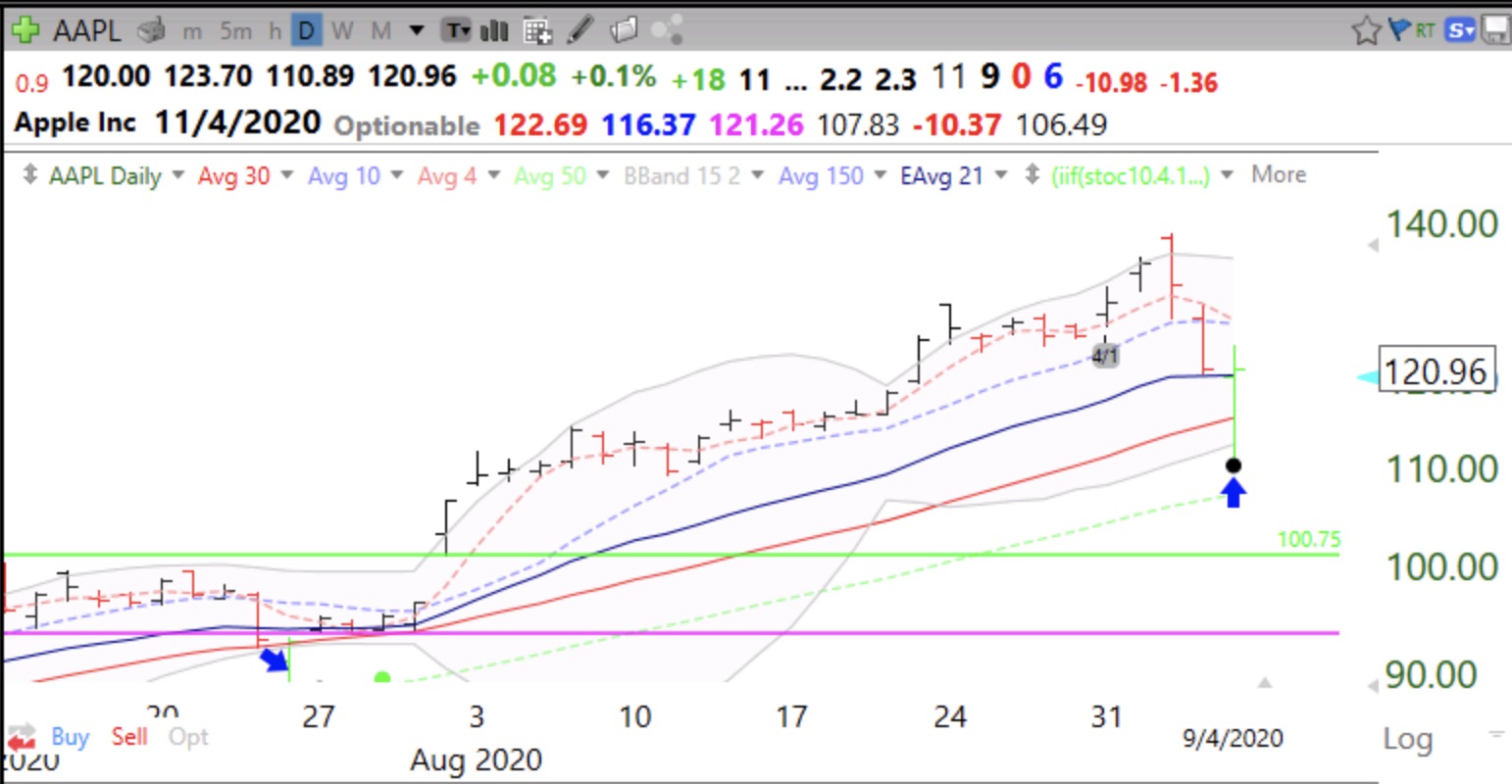Viewport: 1512px width, 784px height.
Task: Open the chart template T menu
Action: 456,31
